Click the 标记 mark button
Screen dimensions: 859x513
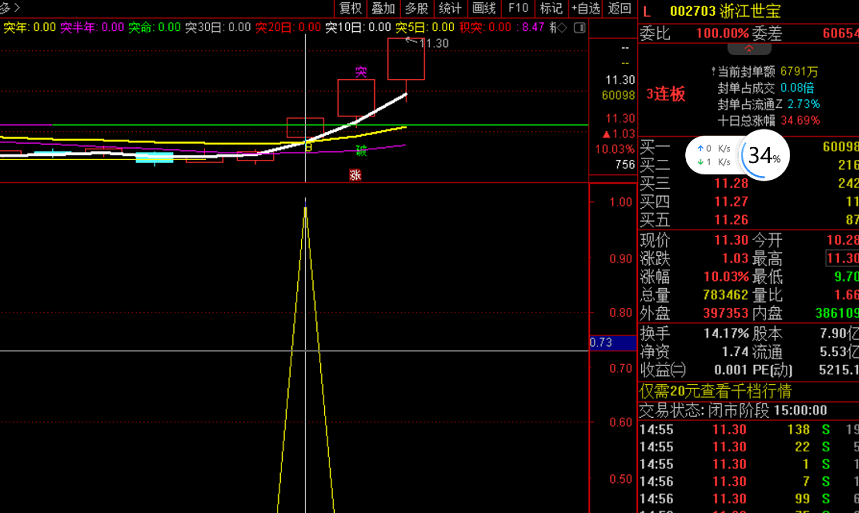point(551,8)
